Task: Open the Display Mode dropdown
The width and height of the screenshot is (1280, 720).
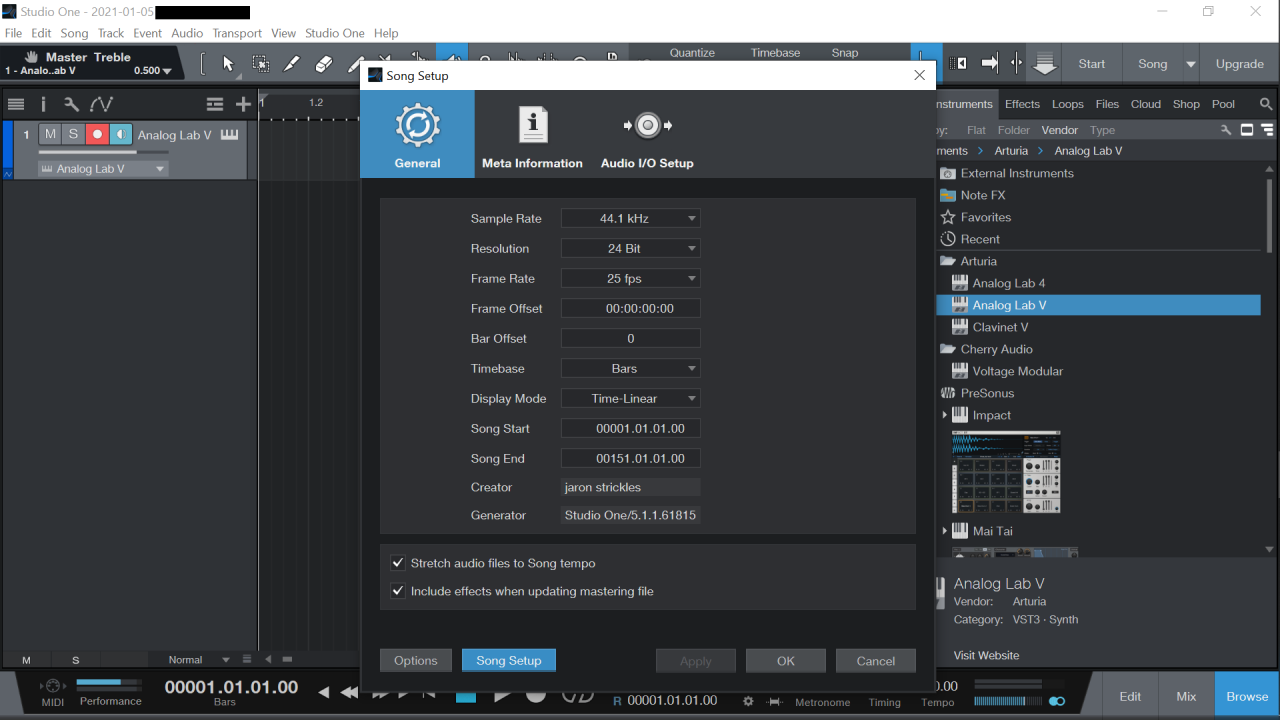Action: [630, 398]
